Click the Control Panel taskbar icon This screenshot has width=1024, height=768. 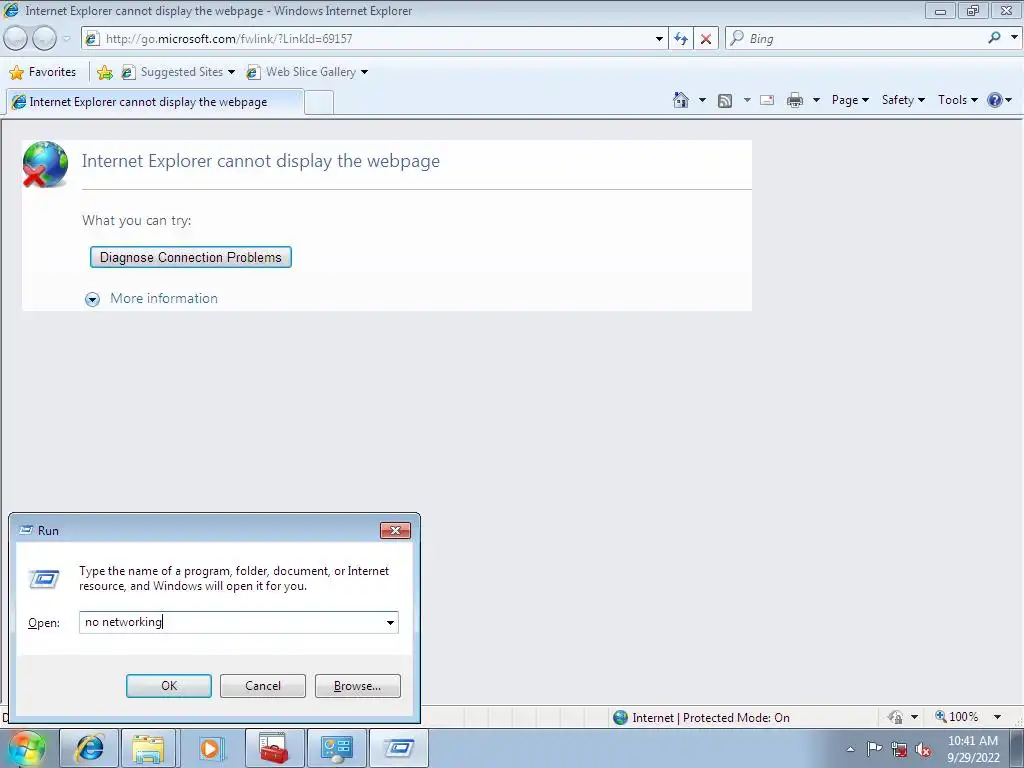coord(336,748)
